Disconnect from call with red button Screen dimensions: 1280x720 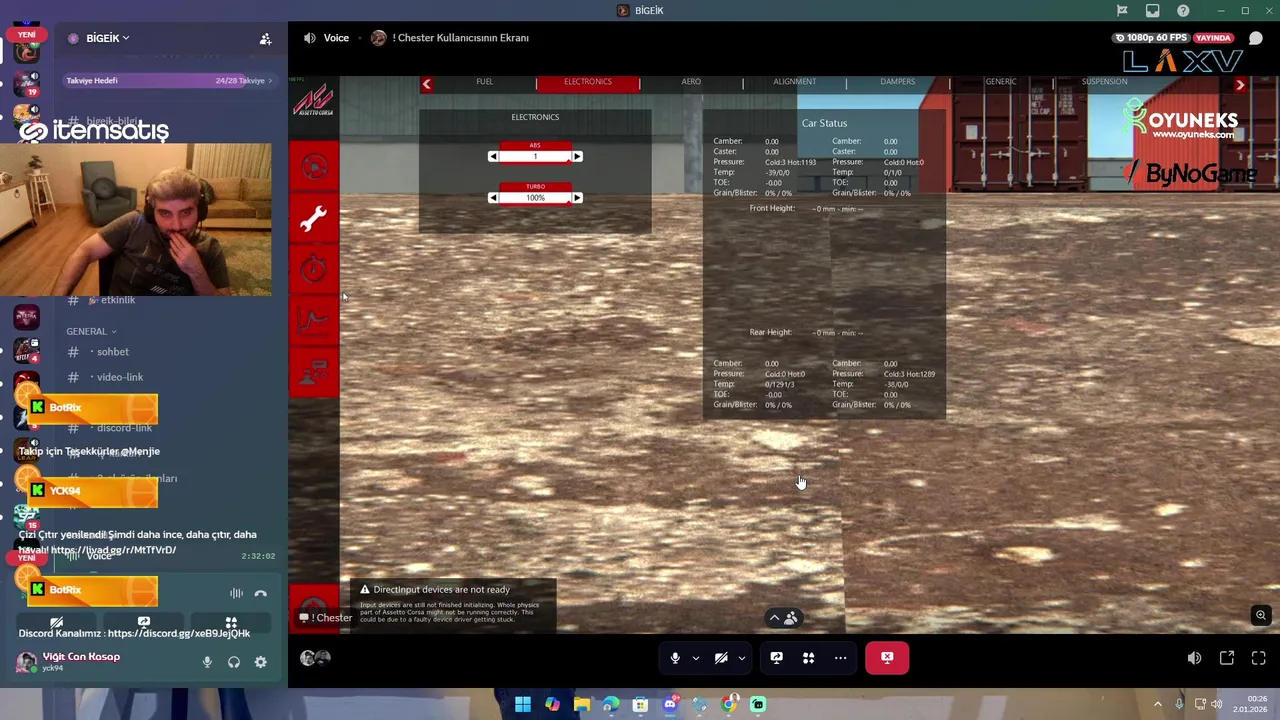(887, 658)
